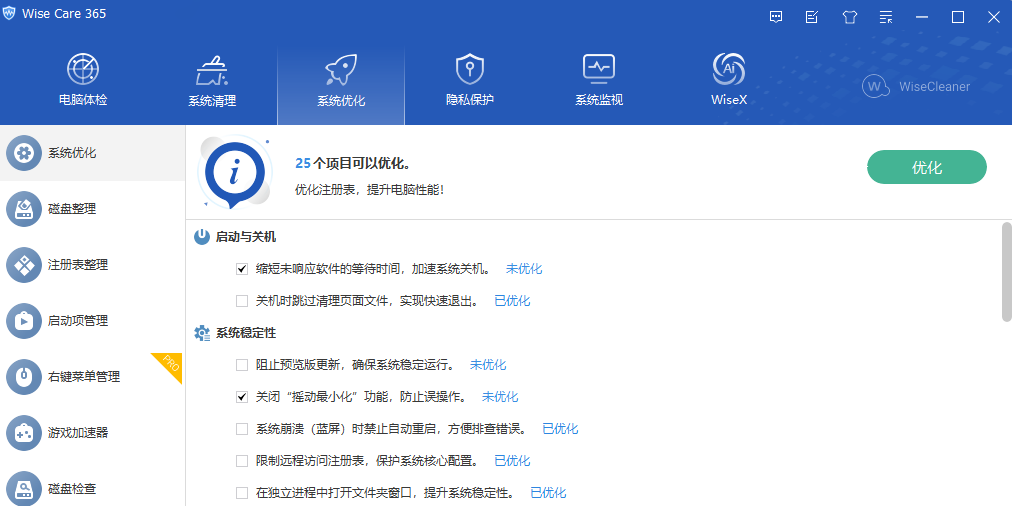
Task: Click the 磁盘检查 sidebar icon
Action: click(24, 488)
